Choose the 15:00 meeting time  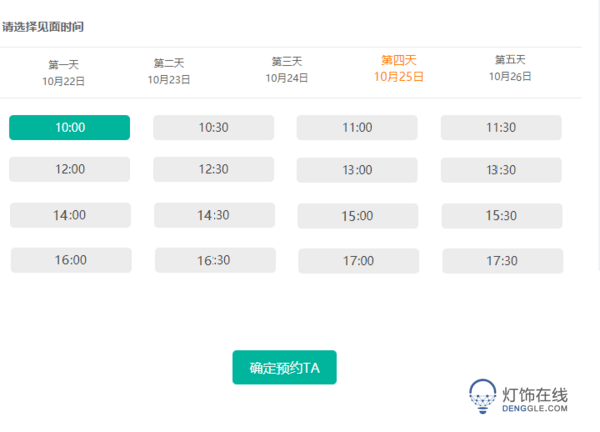358,216
